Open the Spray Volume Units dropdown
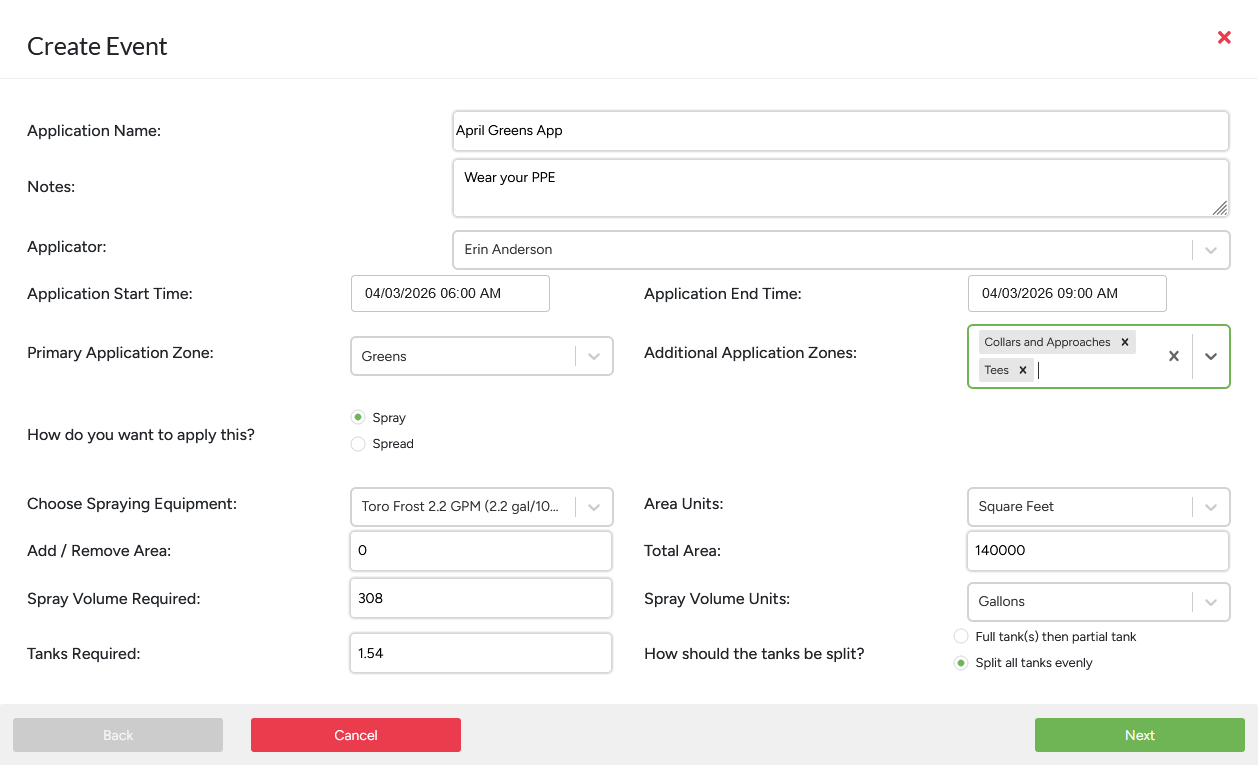 (x=1210, y=602)
